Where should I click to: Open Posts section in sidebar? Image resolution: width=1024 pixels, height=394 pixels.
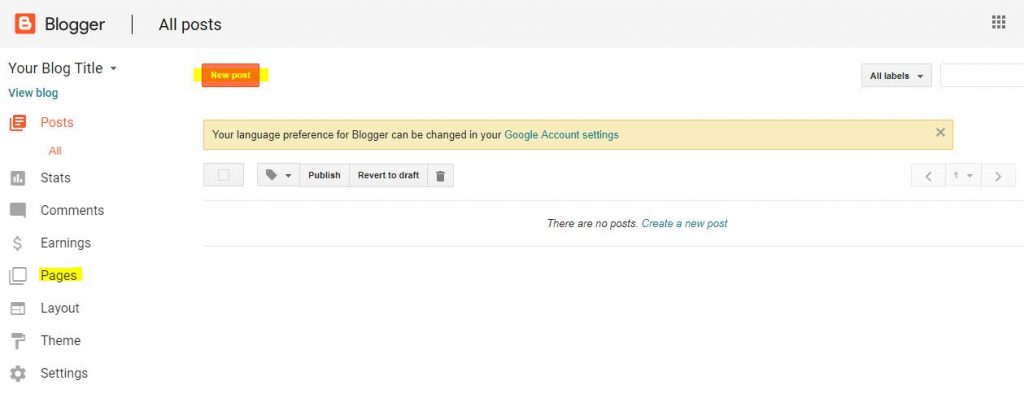point(57,122)
